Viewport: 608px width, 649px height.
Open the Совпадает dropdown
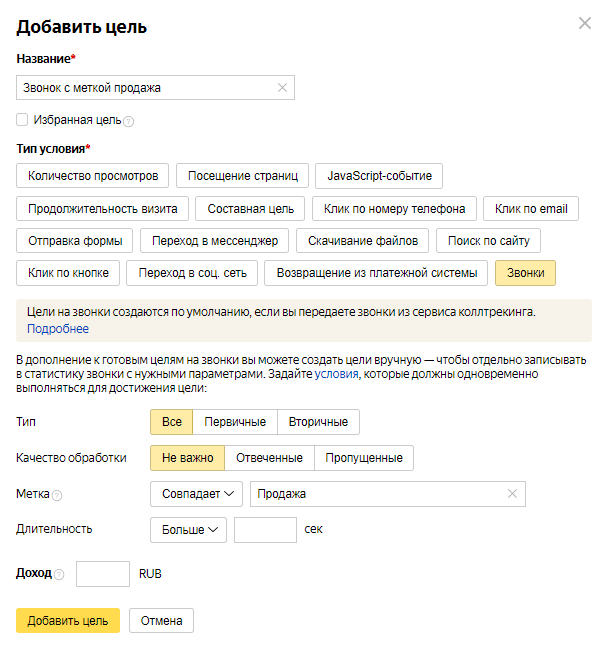click(x=197, y=494)
